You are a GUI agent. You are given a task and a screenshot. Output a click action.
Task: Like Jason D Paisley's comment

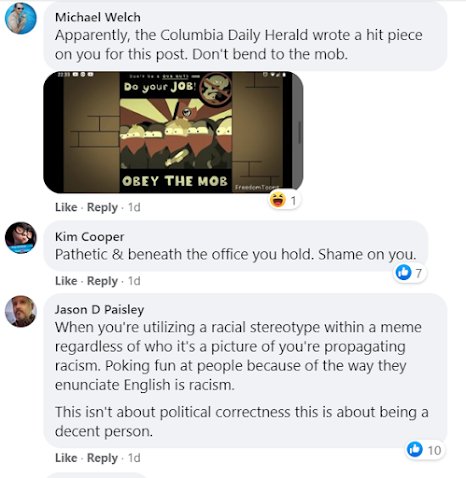click(66, 458)
